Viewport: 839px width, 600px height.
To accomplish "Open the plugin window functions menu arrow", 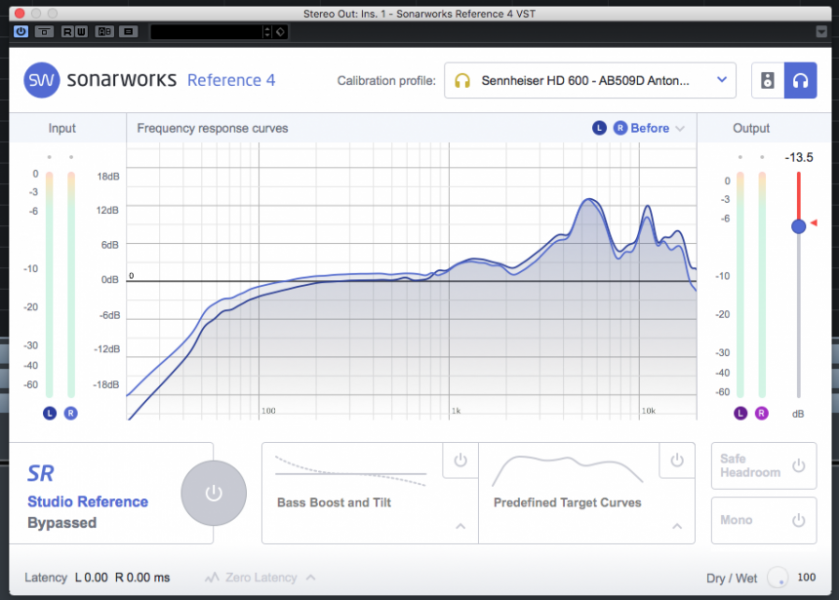I will point(822,32).
